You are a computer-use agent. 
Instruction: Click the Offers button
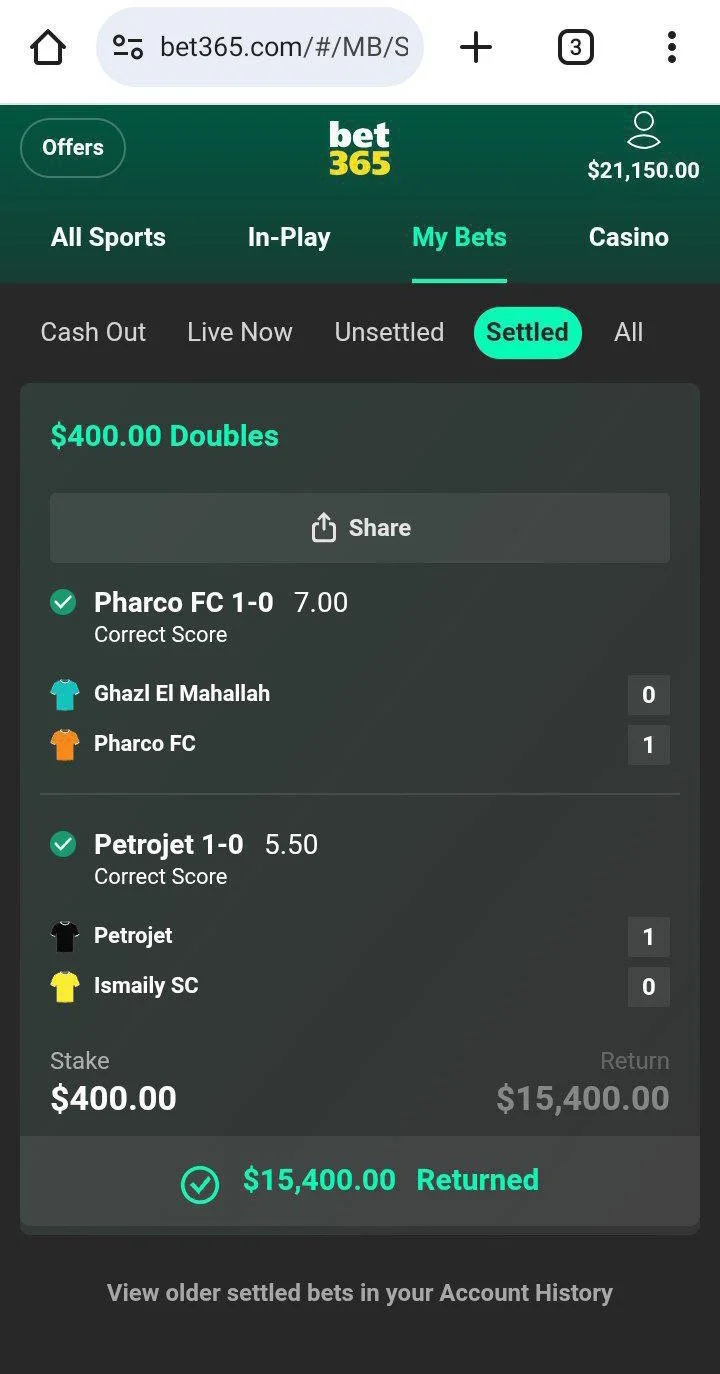pos(73,148)
